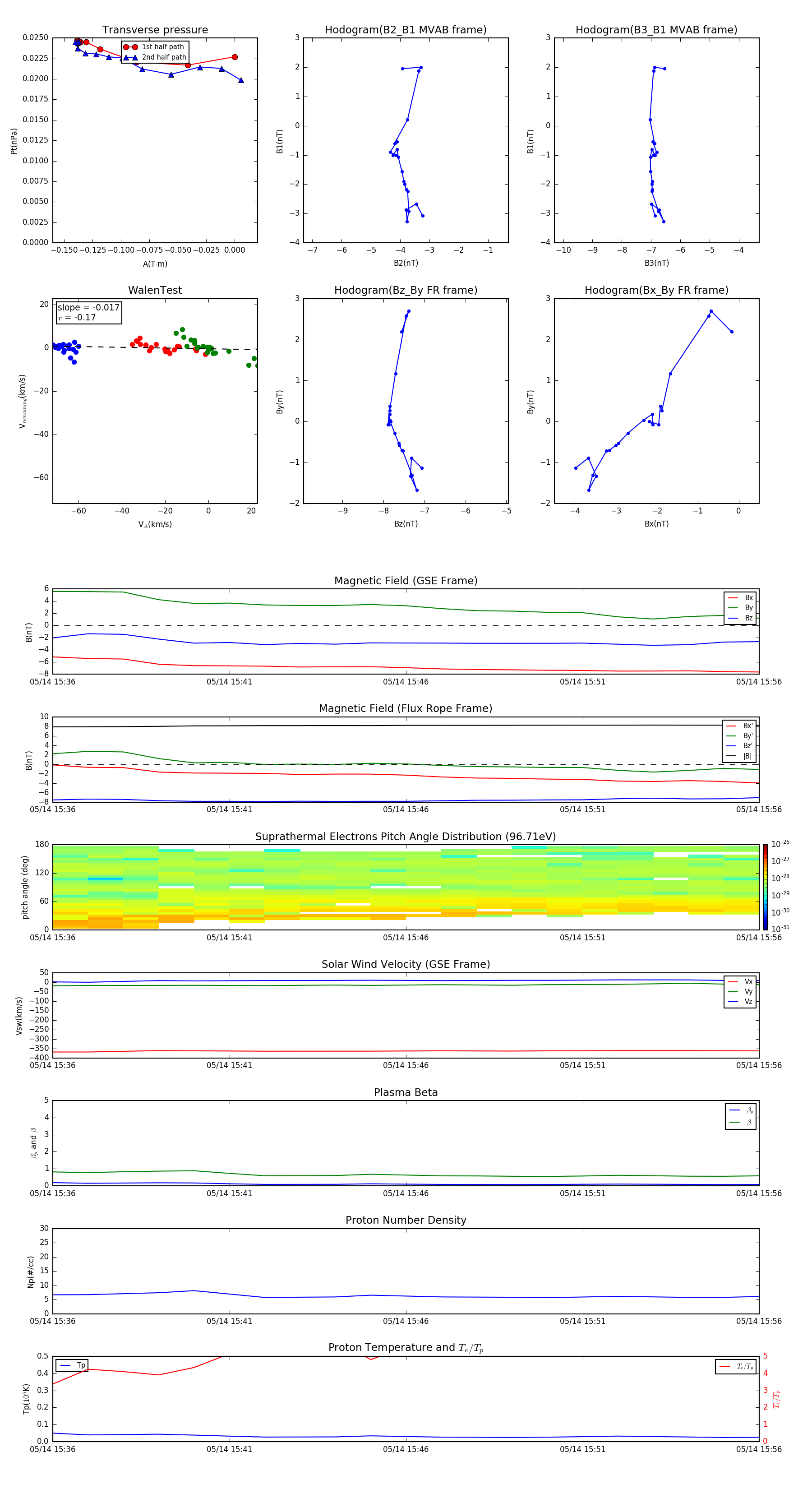The width and height of the screenshot is (812, 1489).
Task: Click the 'B2(nT)' x-axis label
Action: (406, 264)
